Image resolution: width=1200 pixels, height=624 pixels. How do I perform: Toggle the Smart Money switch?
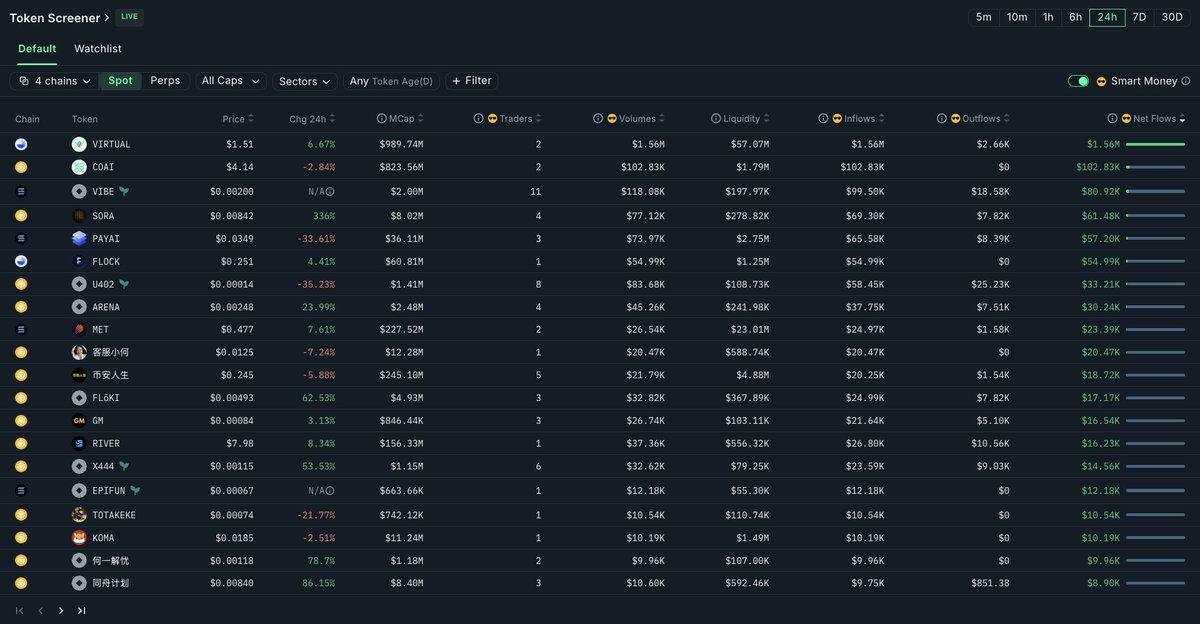pyautogui.click(x=1078, y=81)
